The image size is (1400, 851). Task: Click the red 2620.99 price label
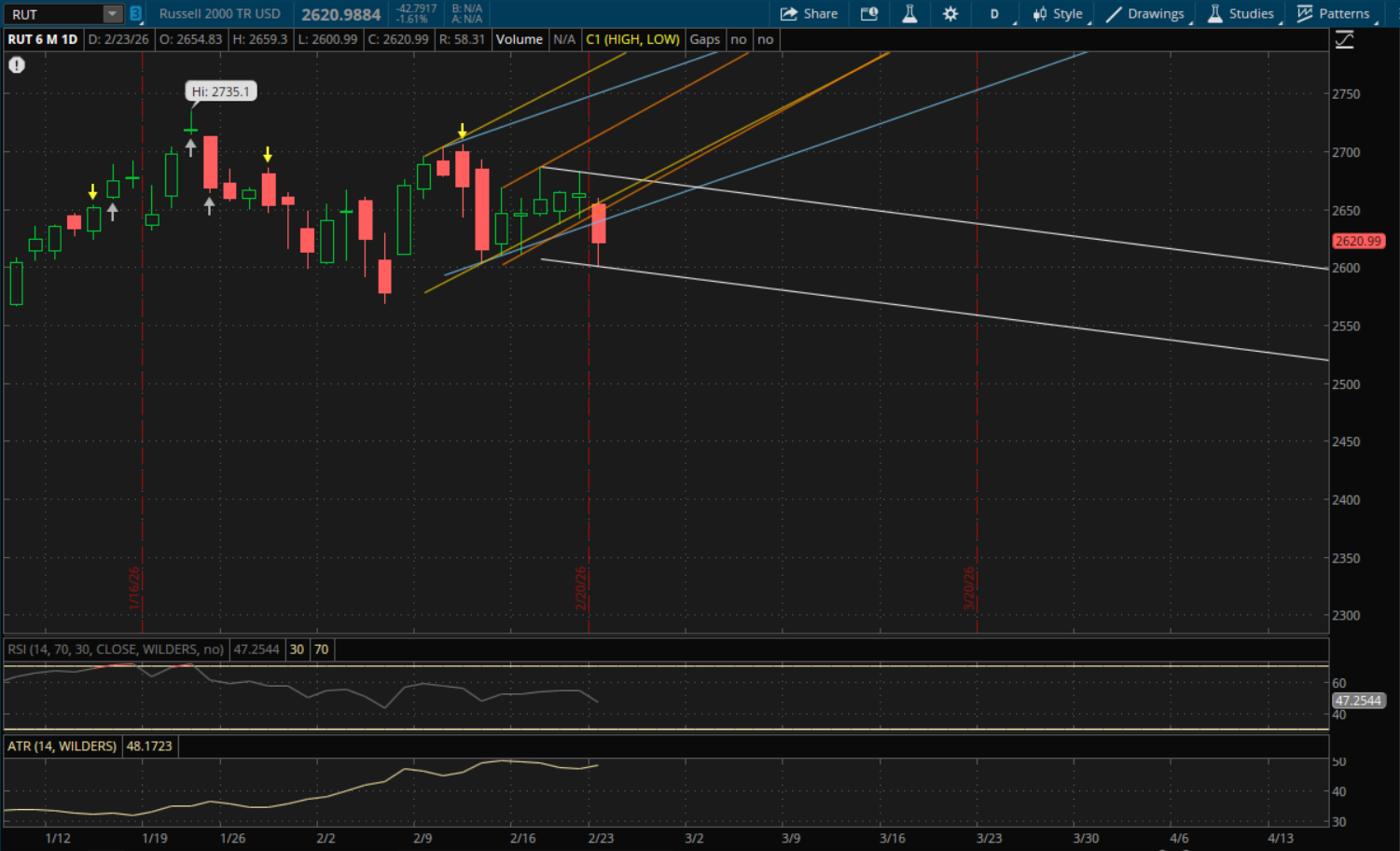point(1357,241)
